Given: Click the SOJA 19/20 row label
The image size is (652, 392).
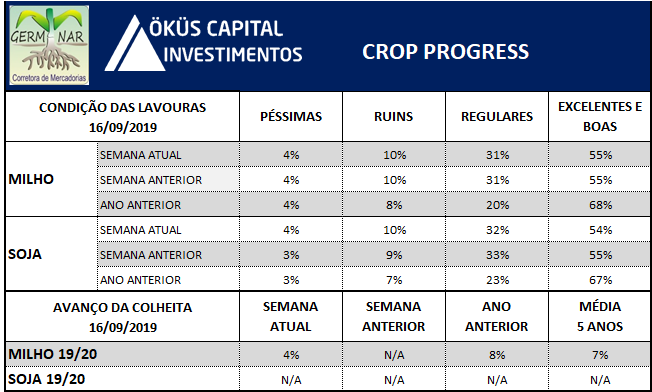Looking at the screenshot, I should [46, 379].
